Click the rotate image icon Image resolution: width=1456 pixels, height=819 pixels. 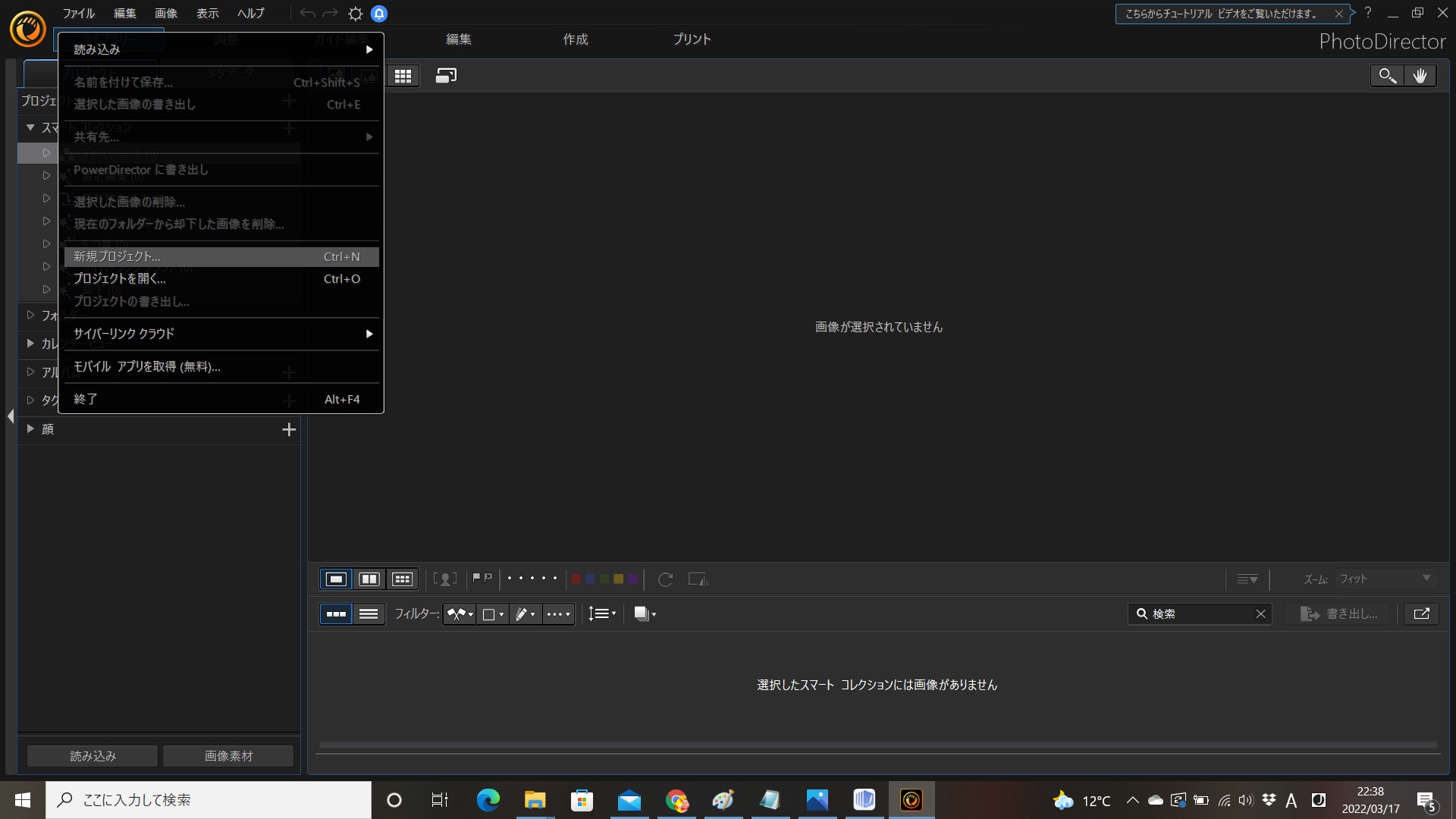665,579
